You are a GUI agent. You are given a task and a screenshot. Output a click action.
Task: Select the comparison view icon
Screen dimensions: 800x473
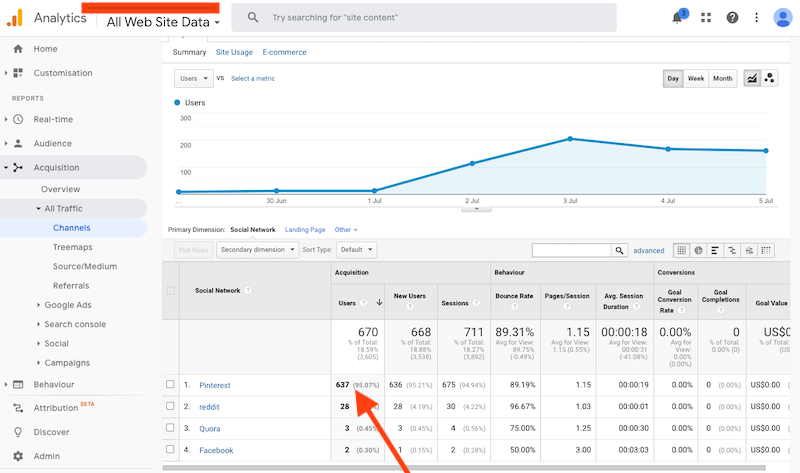pos(732,250)
